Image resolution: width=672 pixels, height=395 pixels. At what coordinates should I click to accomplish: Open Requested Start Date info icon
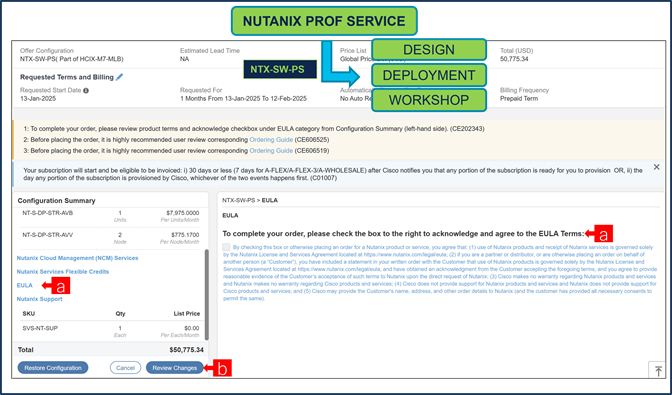coord(86,91)
